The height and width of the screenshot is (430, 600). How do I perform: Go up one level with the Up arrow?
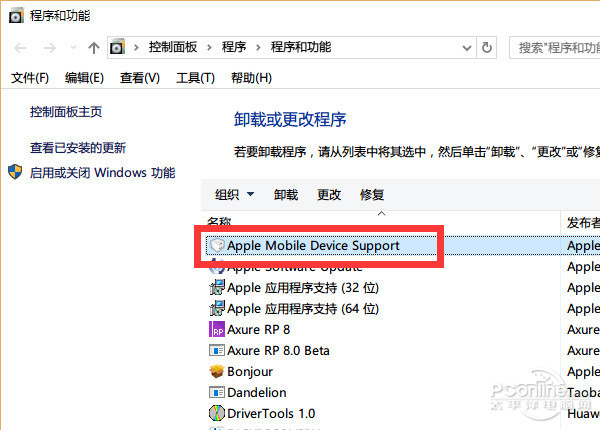[94, 48]
